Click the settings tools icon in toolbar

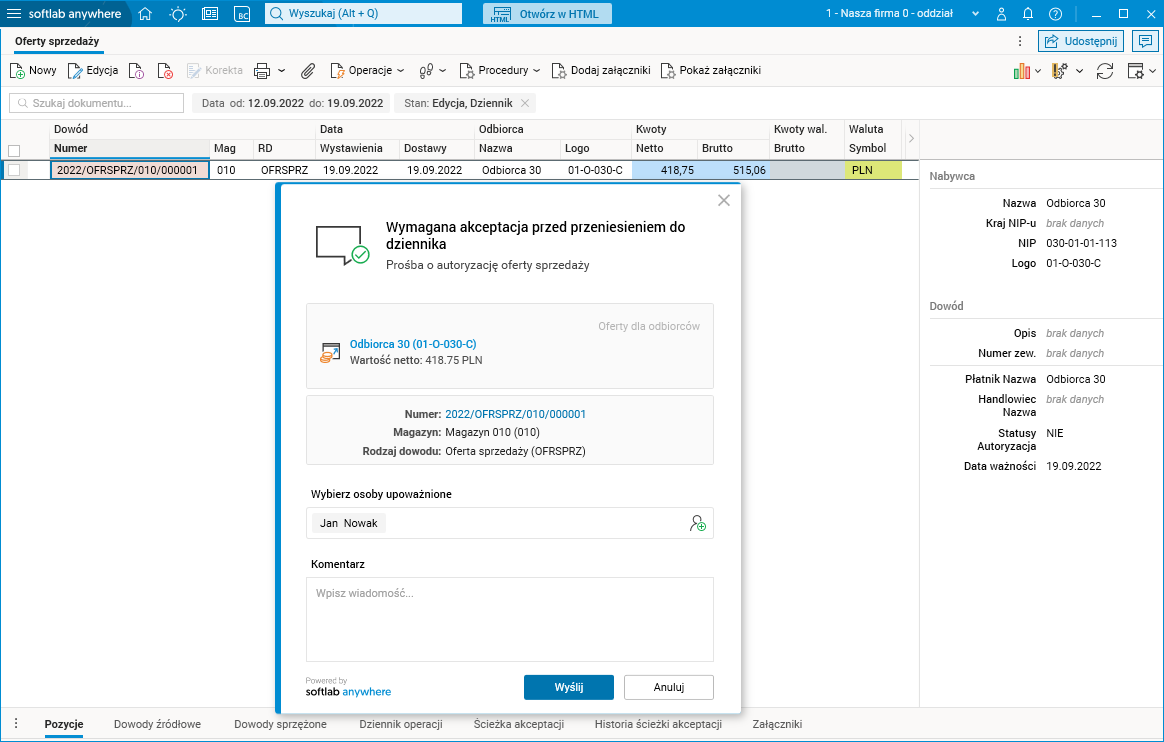click(1060, 70)
